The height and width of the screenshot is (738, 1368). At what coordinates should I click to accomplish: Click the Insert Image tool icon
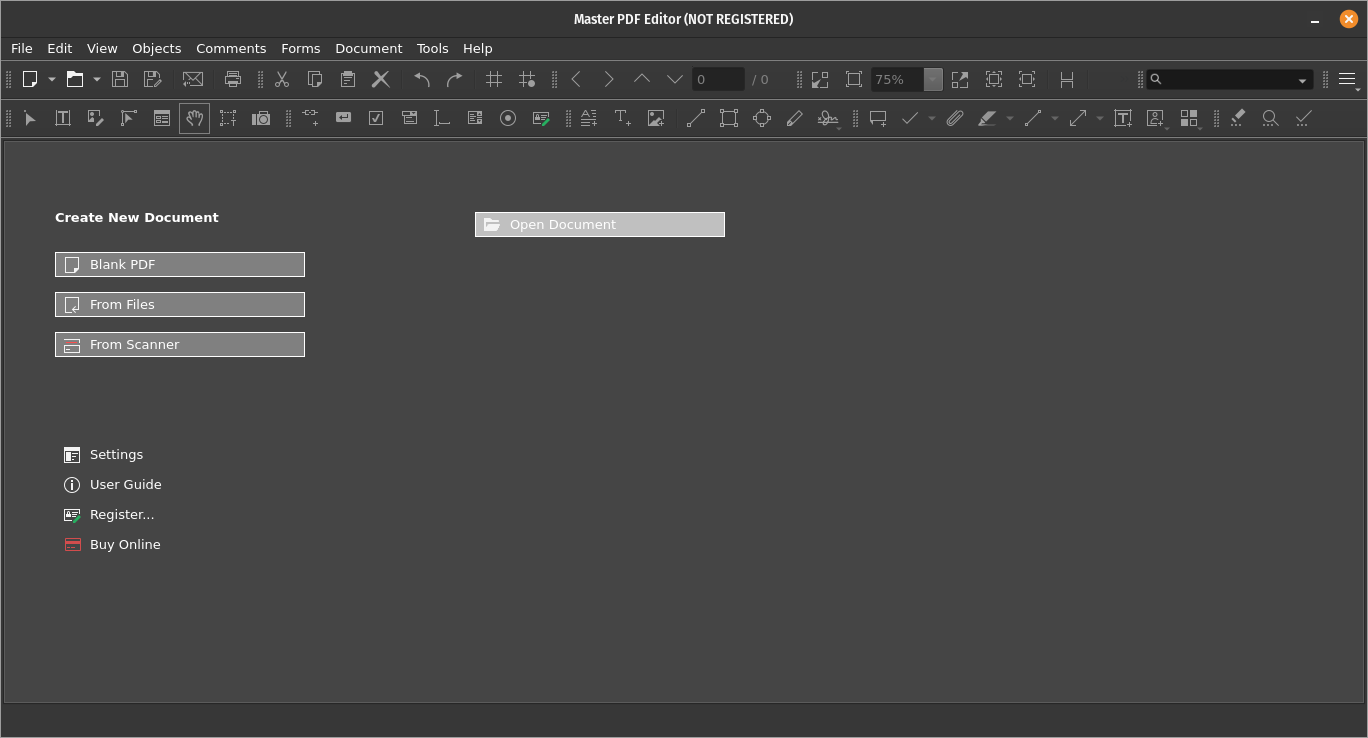(x=656, y=118)
